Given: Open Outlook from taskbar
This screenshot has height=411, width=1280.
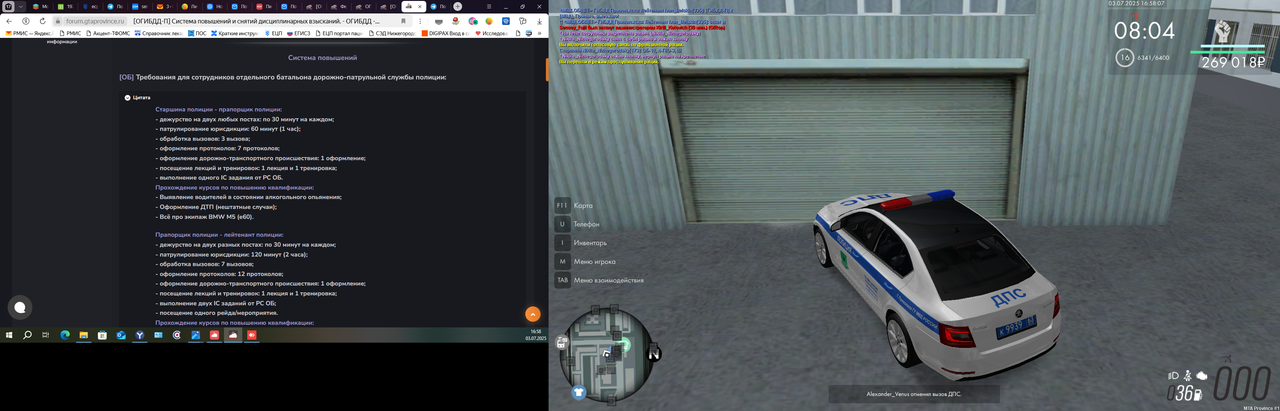Looking at the screenshot, I should tap(121, 335).
